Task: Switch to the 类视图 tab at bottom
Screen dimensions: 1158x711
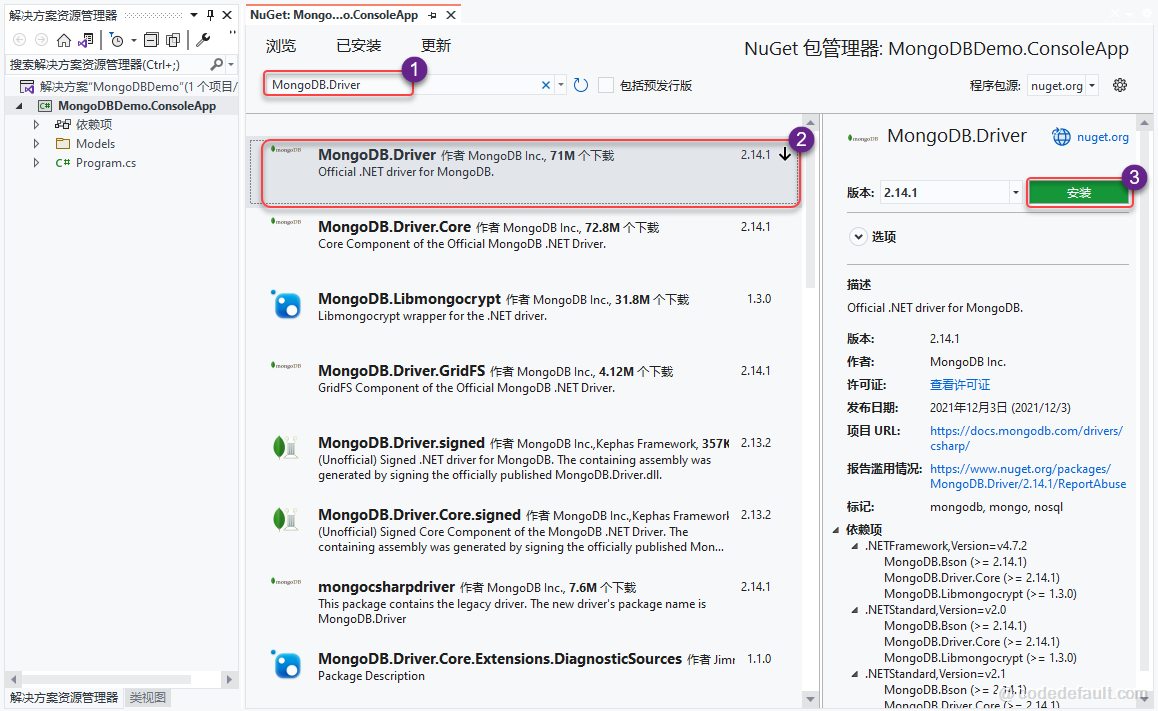Action: click(146, 697)
